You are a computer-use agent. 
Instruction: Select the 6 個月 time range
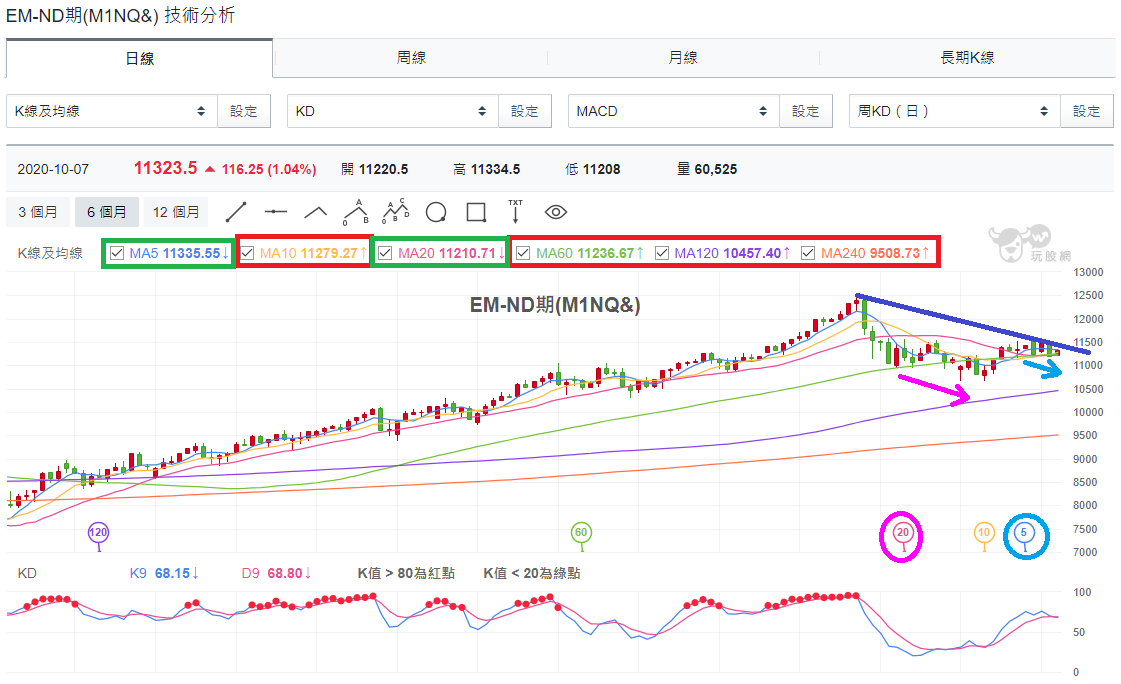tap(107, 212)
